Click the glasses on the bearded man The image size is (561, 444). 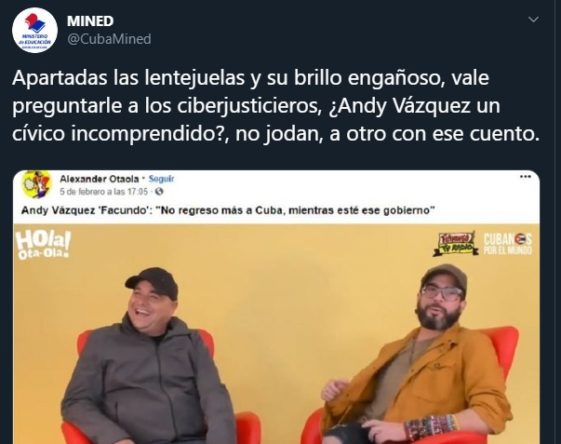[442, 293]
